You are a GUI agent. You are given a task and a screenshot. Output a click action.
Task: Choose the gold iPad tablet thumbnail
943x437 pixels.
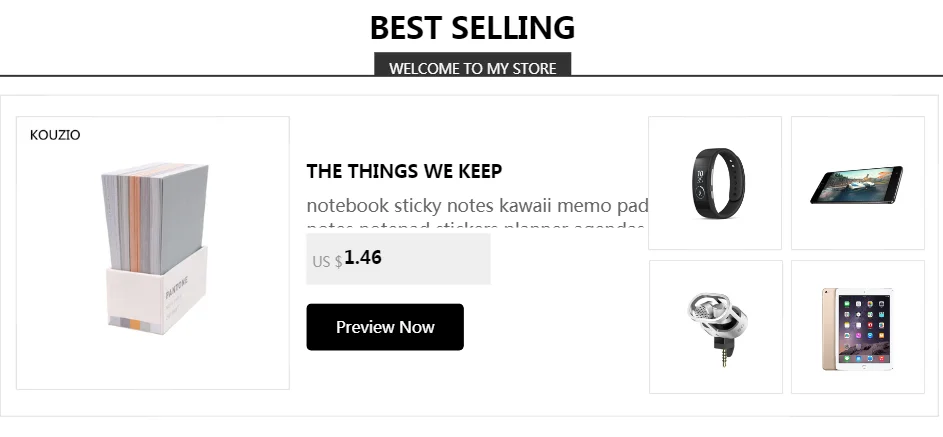(x=858, y=327)
